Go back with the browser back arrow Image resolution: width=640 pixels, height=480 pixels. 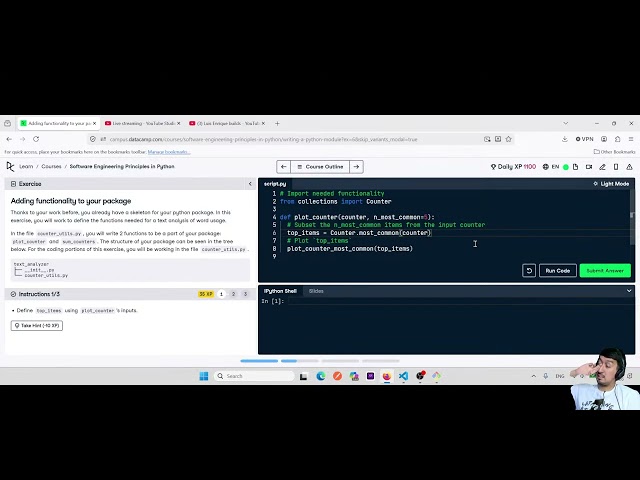pos(9,139)
